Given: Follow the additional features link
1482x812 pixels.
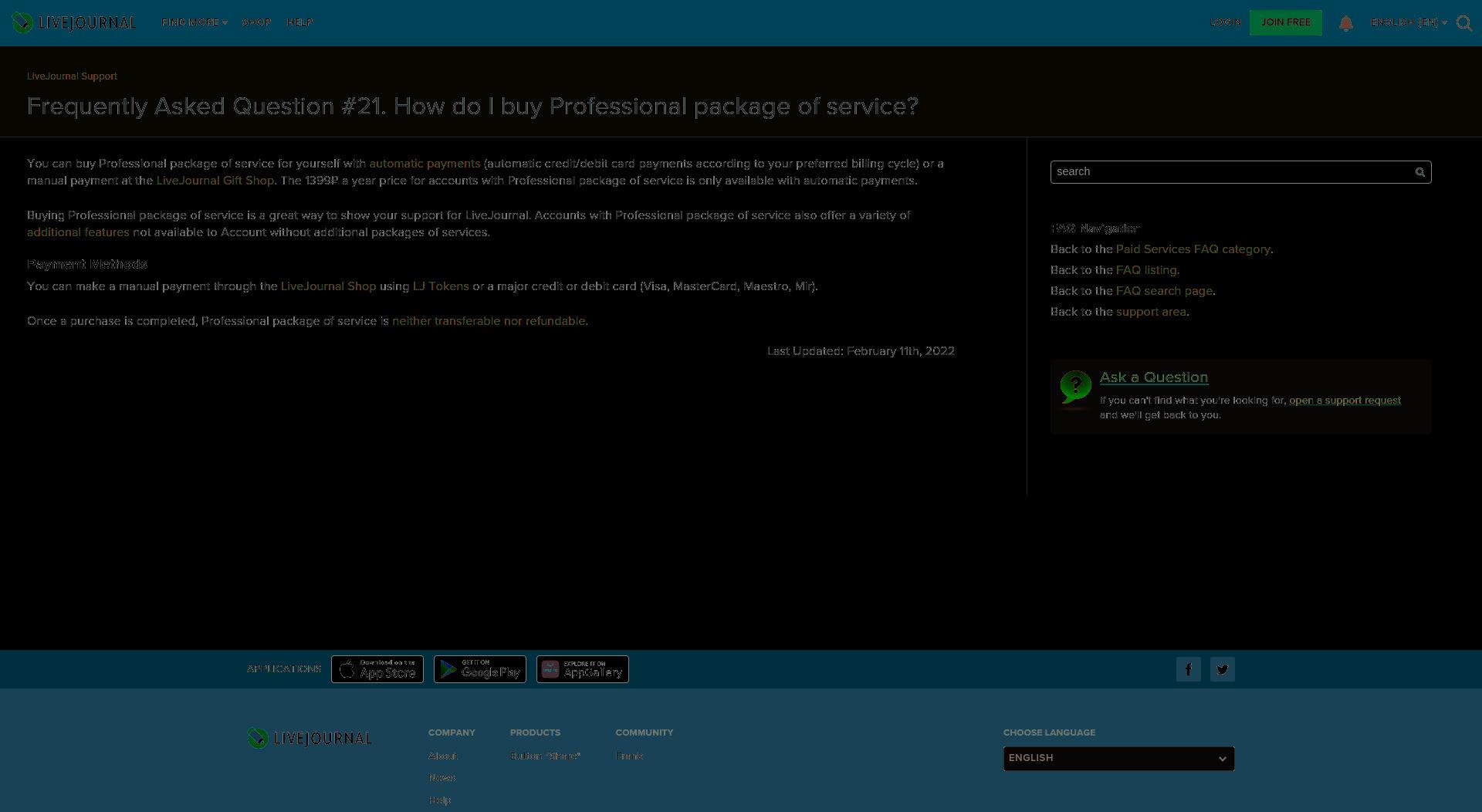Looking at the screenshot, I should point(78,232).
